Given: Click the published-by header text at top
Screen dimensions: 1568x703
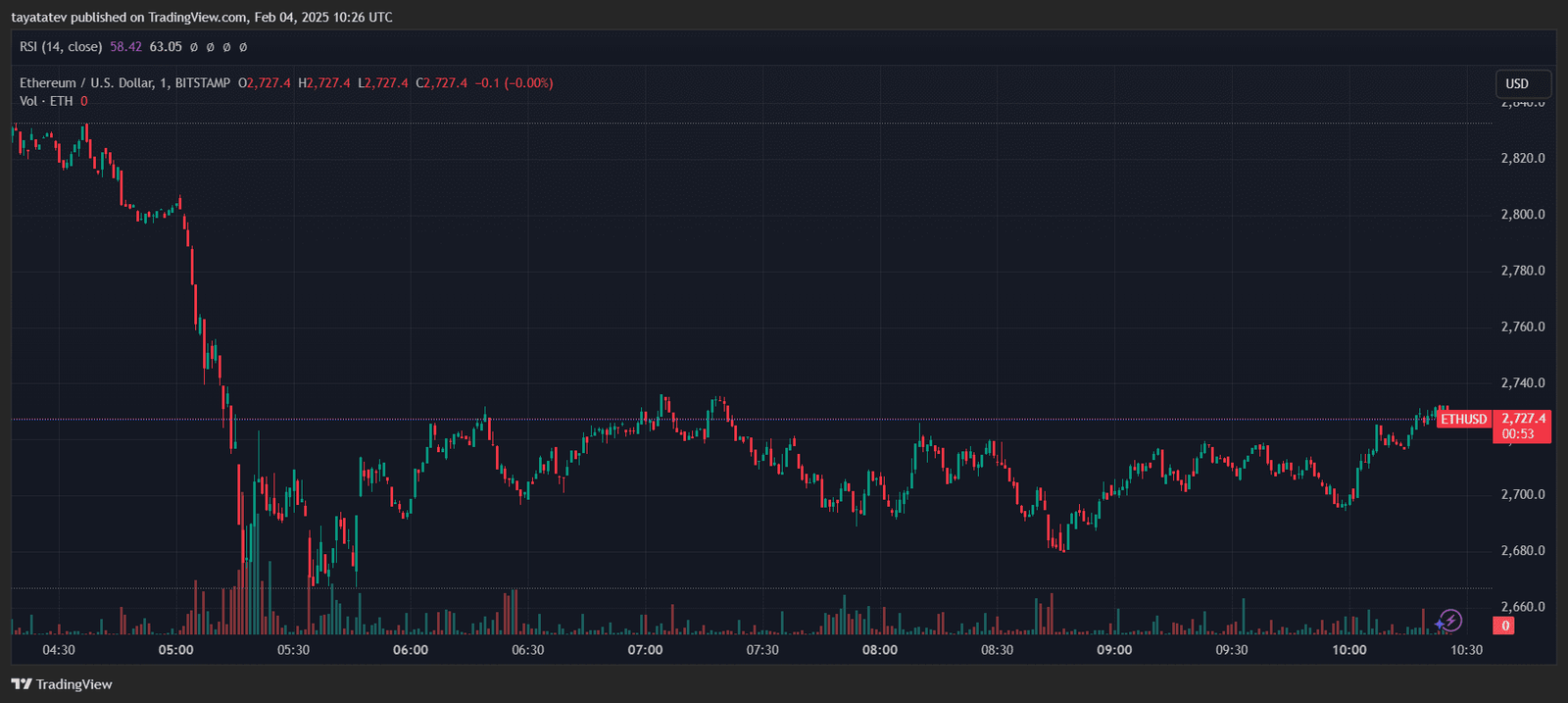Looking at the screenshot, I should pyautogui.click(x=202, y=18).
